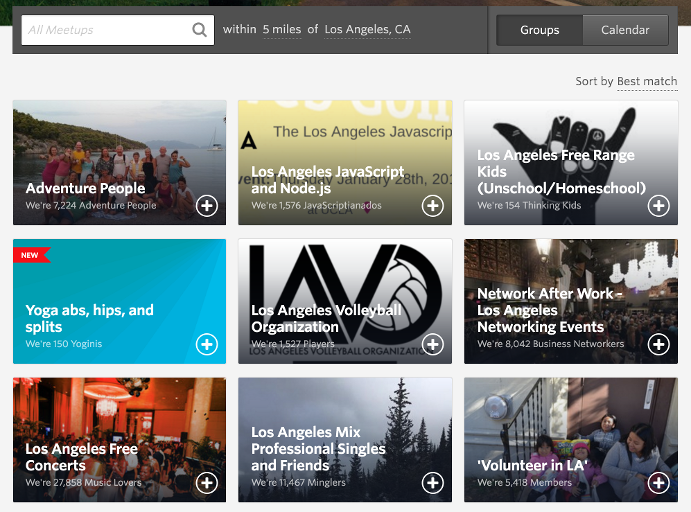Join Los Angeles Free Range Kids plus icon

point(659,206)
